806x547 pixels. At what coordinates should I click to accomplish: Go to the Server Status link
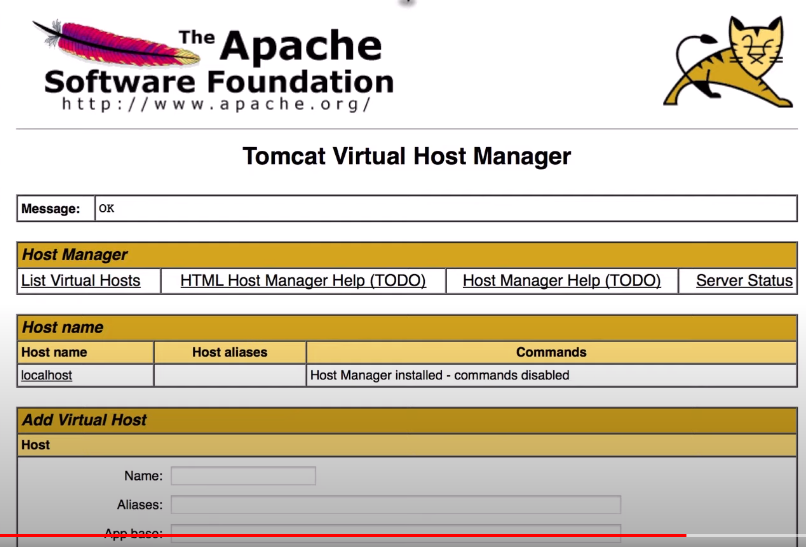coord(744,281)
